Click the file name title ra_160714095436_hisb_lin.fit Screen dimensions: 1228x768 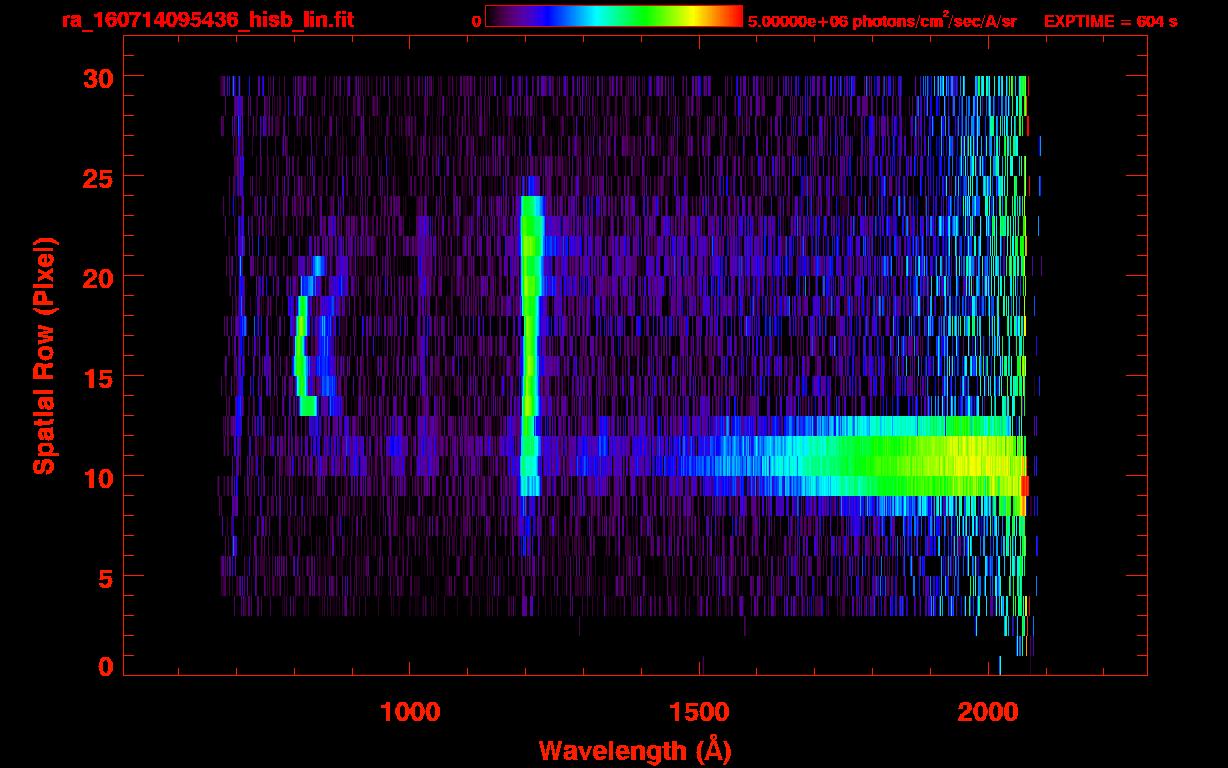coord(207,20)
